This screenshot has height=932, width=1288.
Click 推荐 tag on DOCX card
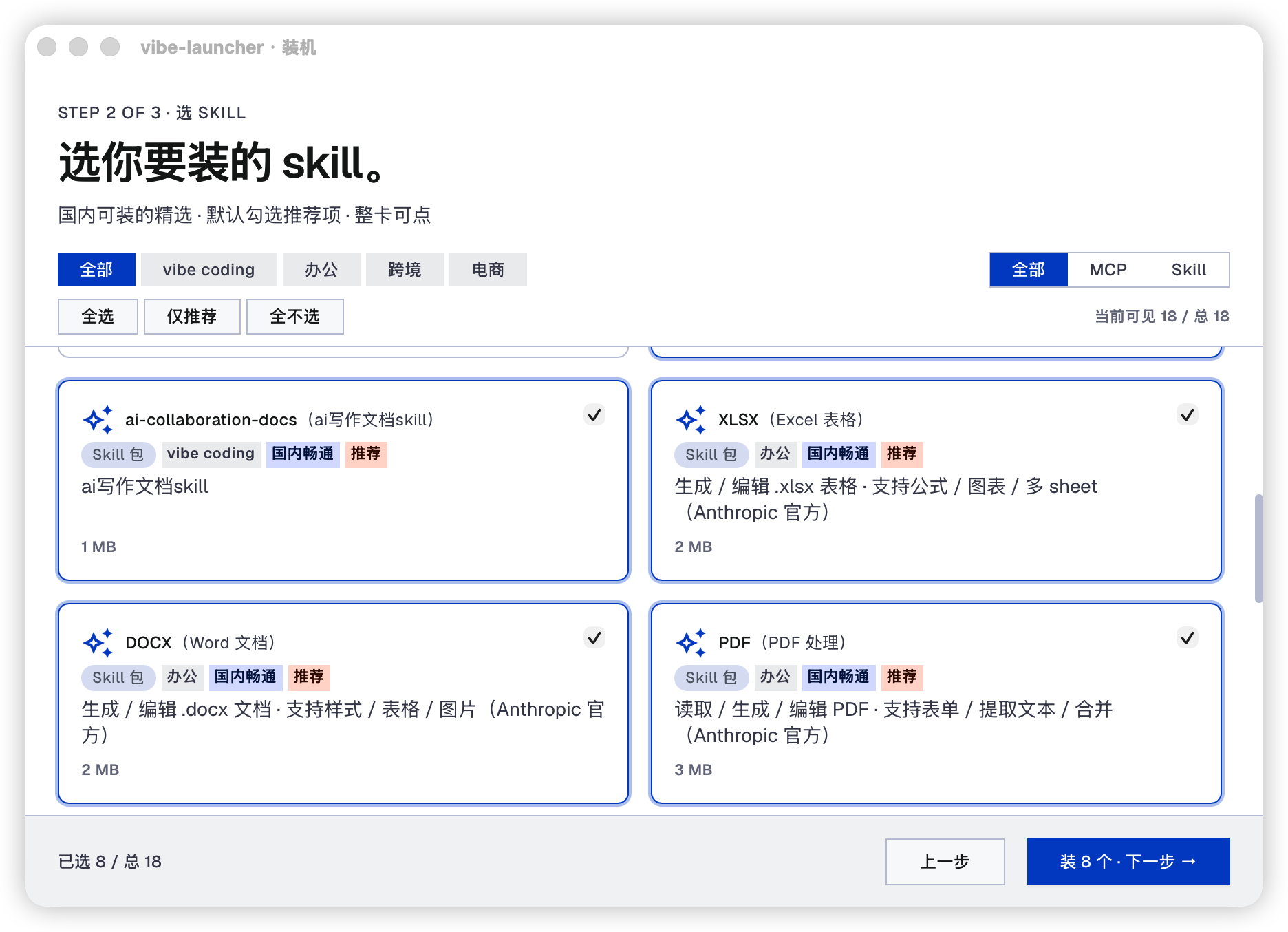pyautogui.click(x=309, y=677)
